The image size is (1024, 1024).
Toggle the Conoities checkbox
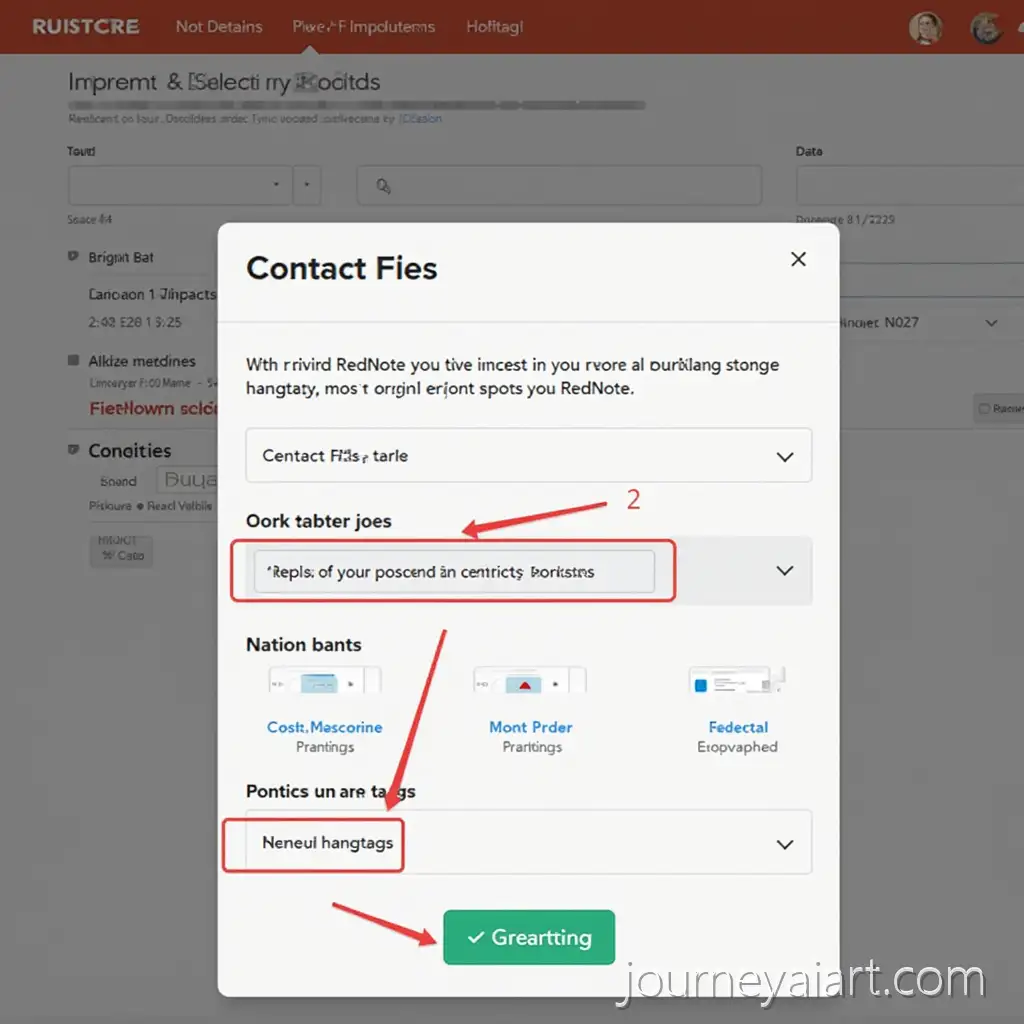click(73, 450)
